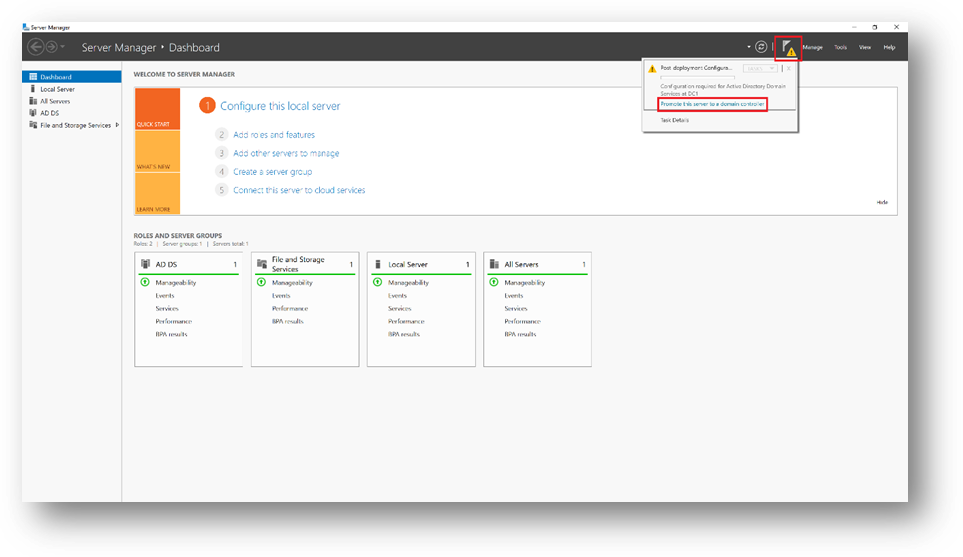
Task: Click step 5 circle icon
Action: tap(221, 190)
